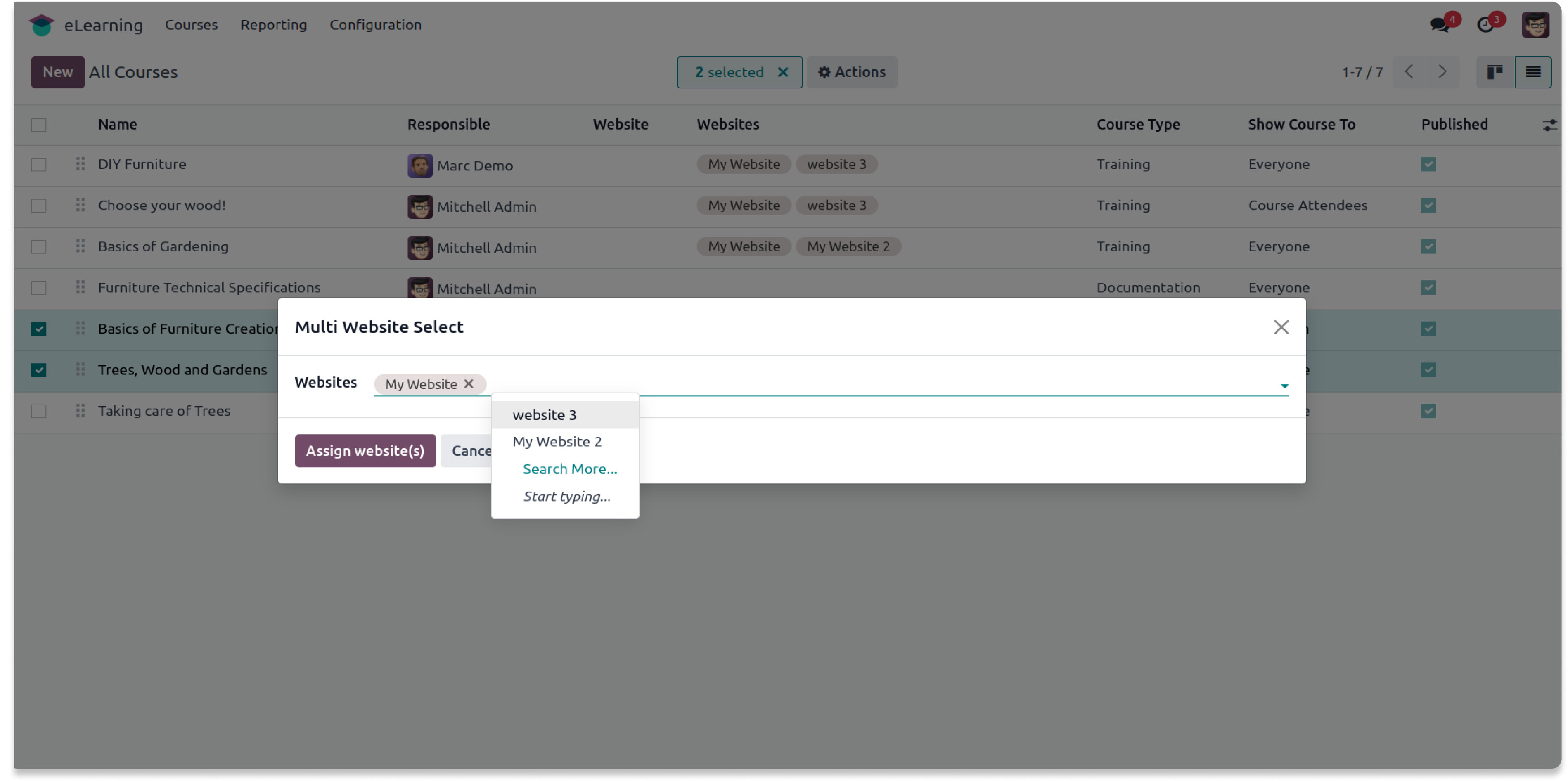Open the messages chat icon
1568x781 pixels.
(1440, 25)
